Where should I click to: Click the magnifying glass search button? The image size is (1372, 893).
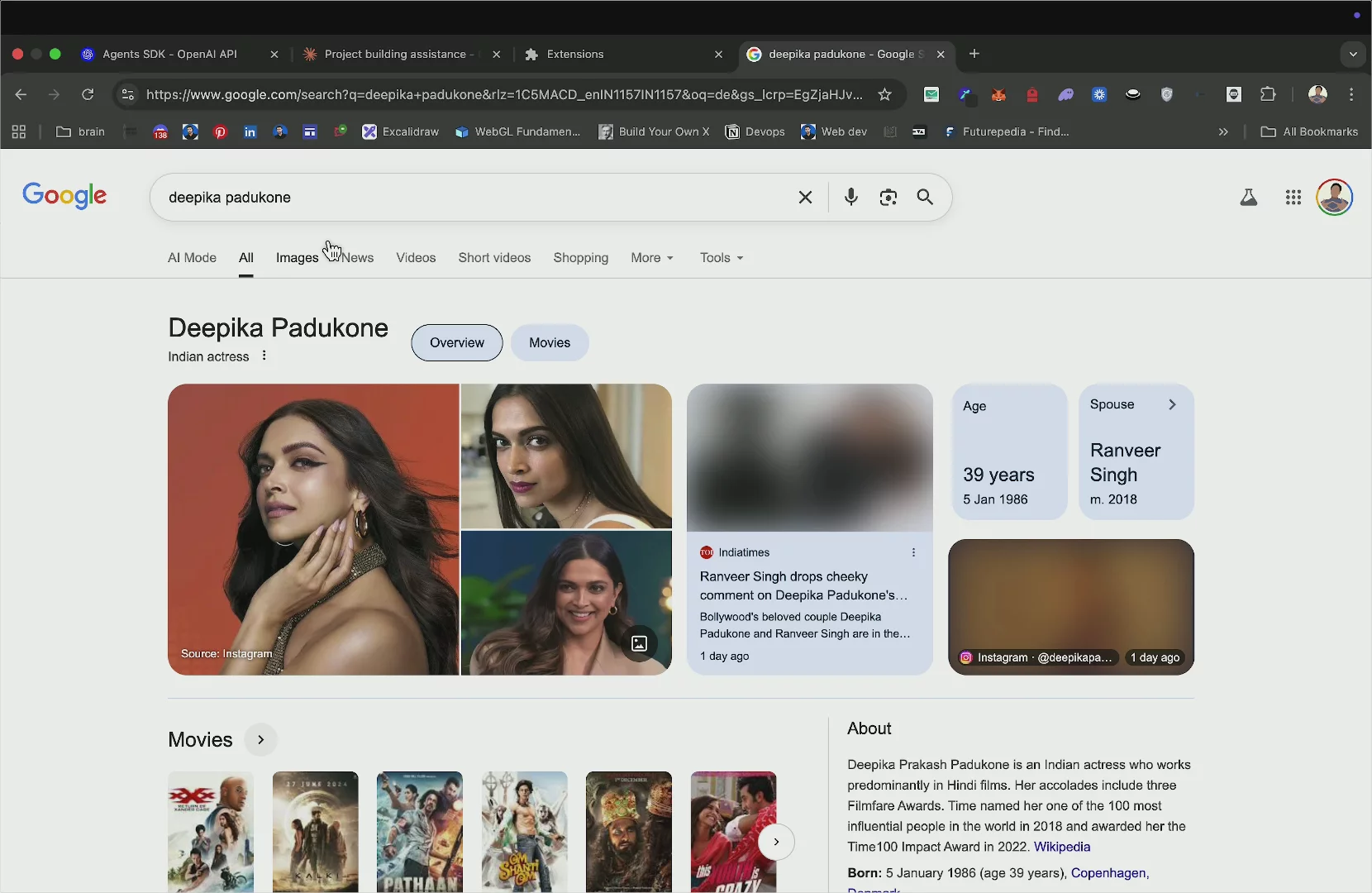tap(925, 197)
